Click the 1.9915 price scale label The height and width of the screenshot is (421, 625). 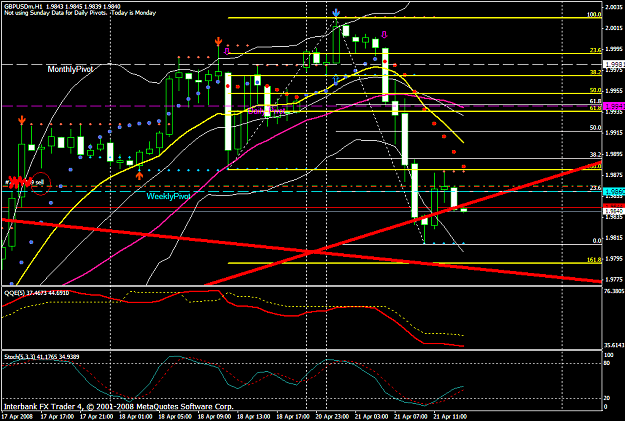click(614, 133)
